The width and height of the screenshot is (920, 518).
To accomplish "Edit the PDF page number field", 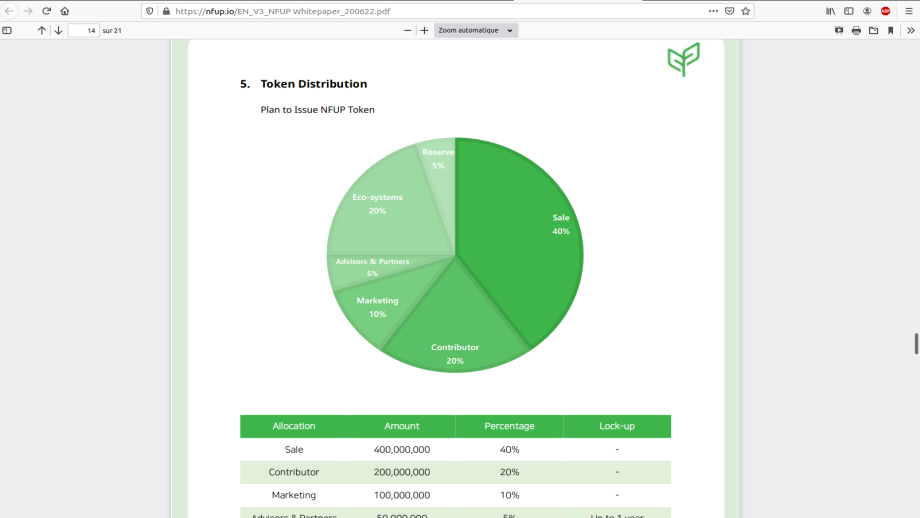I will pyautogui.click(x=83, y=31).
